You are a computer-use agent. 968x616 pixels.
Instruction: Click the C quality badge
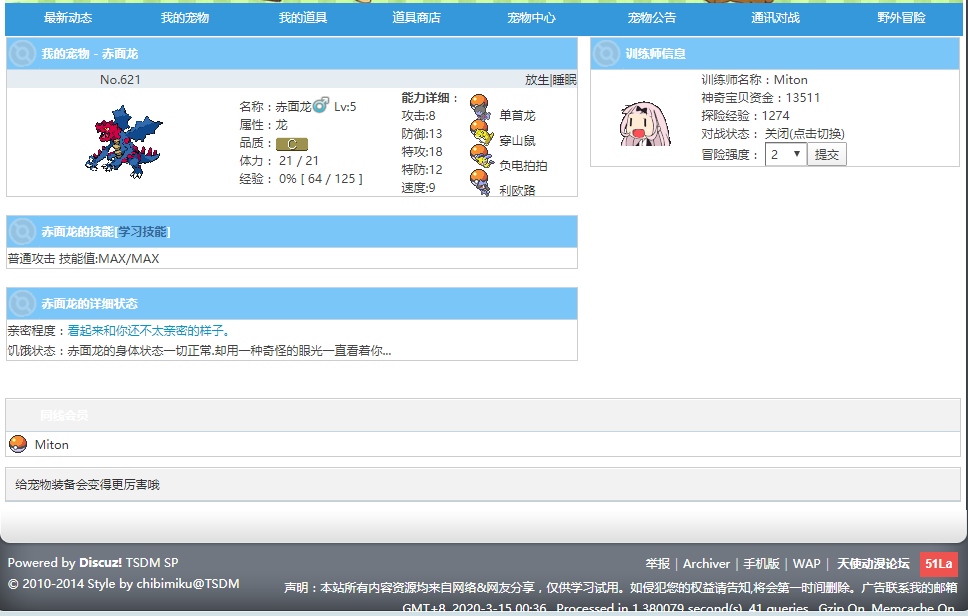(291, 144)
